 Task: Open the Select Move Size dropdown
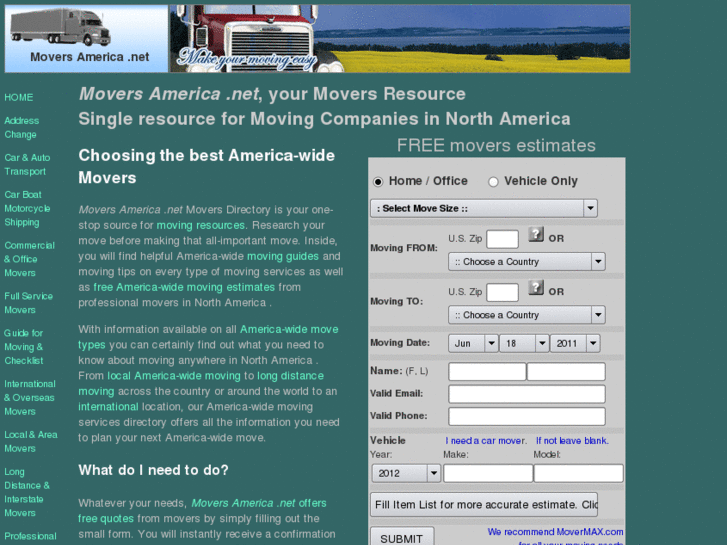click(484, 208)
